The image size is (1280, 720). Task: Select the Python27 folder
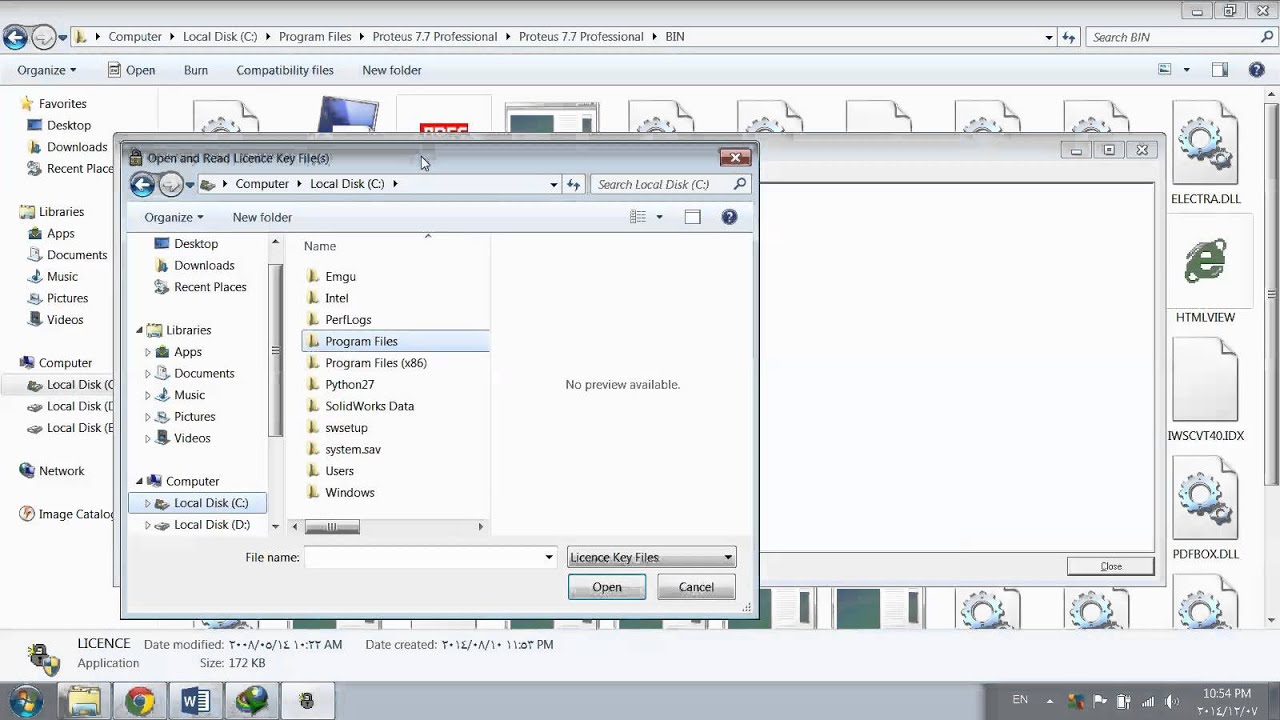349,384
